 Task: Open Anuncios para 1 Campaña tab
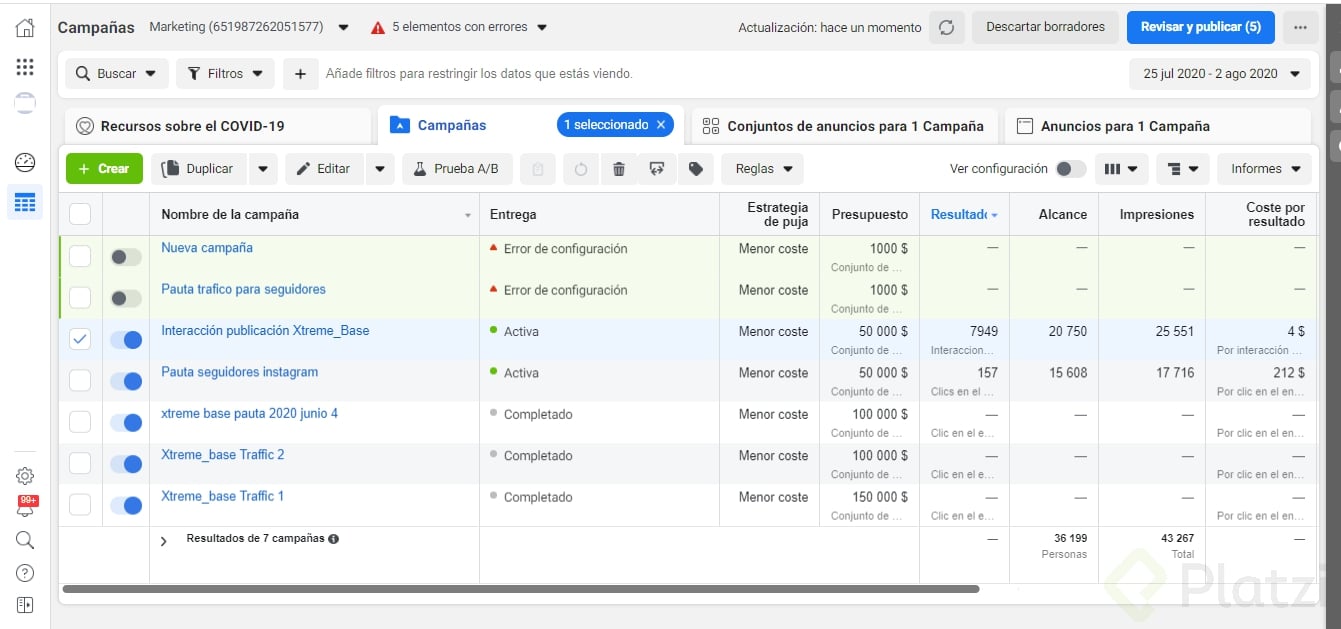coord(1157,126)
